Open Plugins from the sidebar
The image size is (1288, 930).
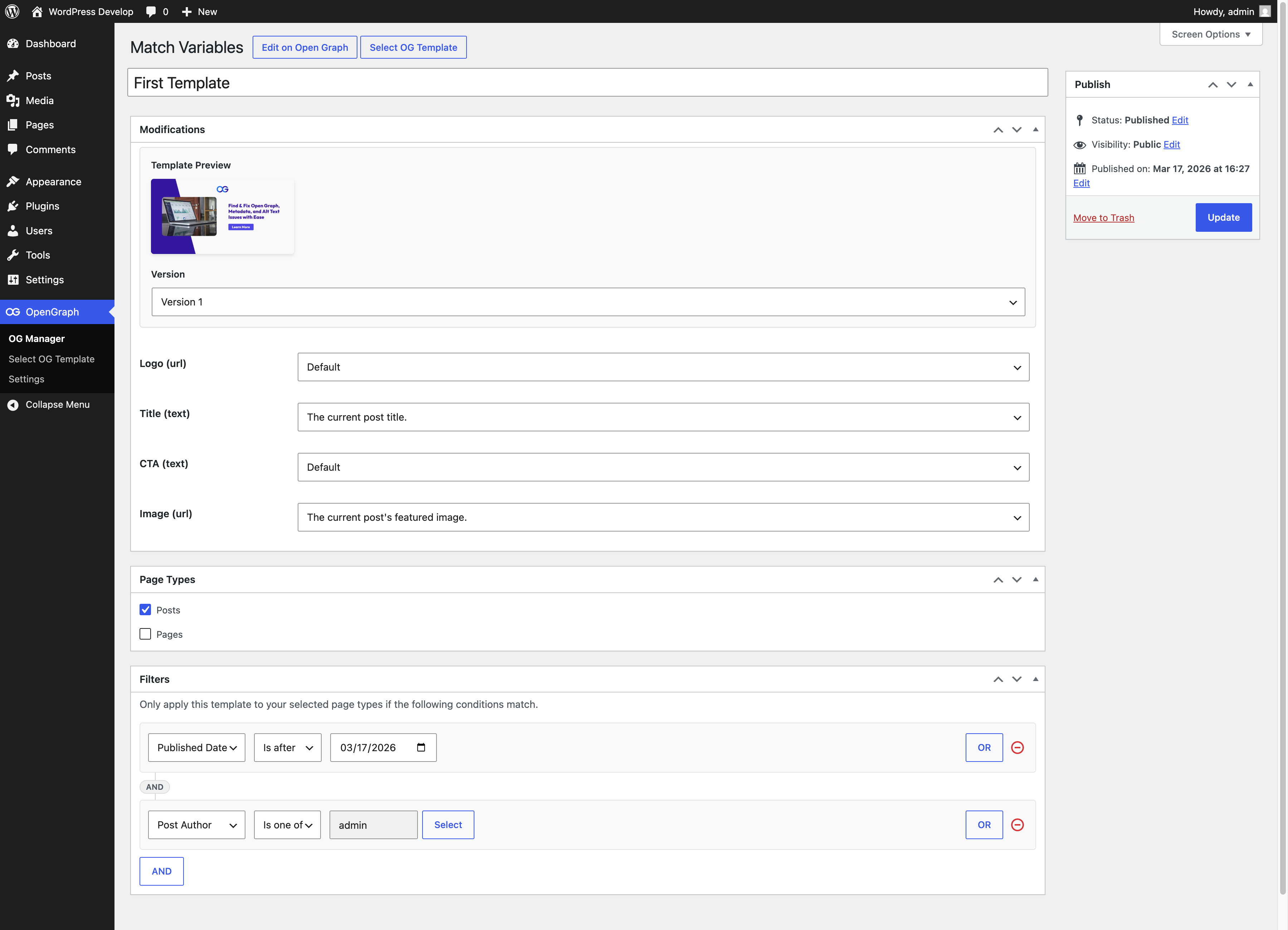tap(42, 206)
